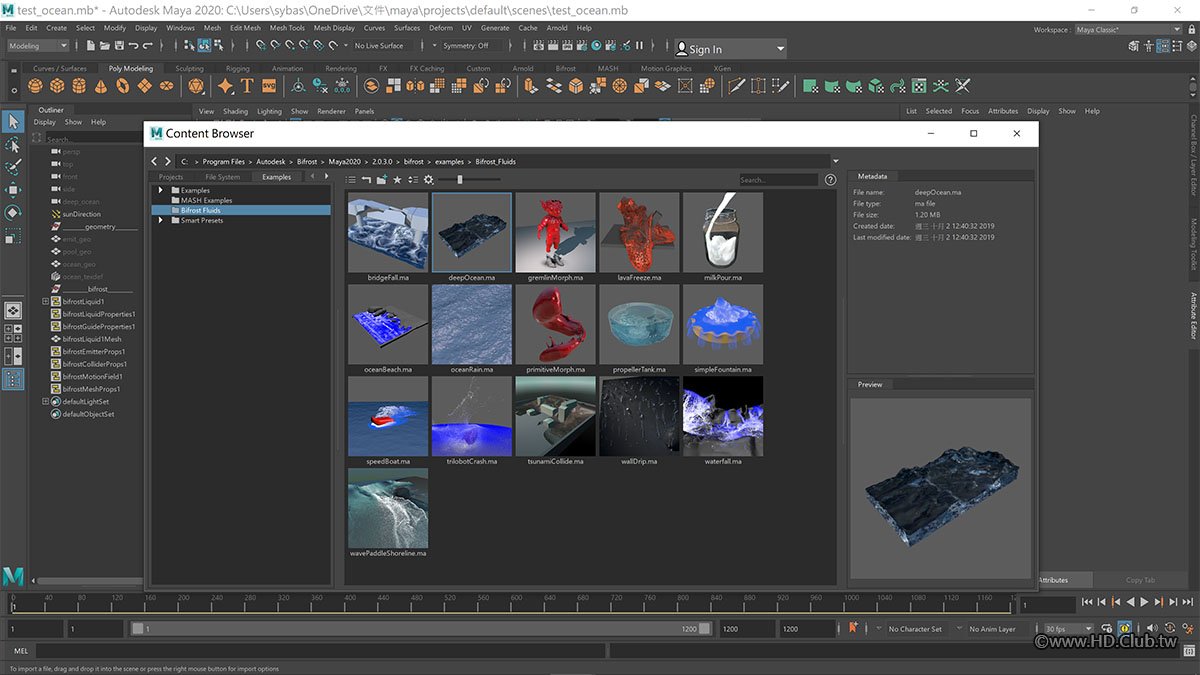1200x675 pixels.
Task: Click the save scene icon
Action: click(x=119, y=46)
